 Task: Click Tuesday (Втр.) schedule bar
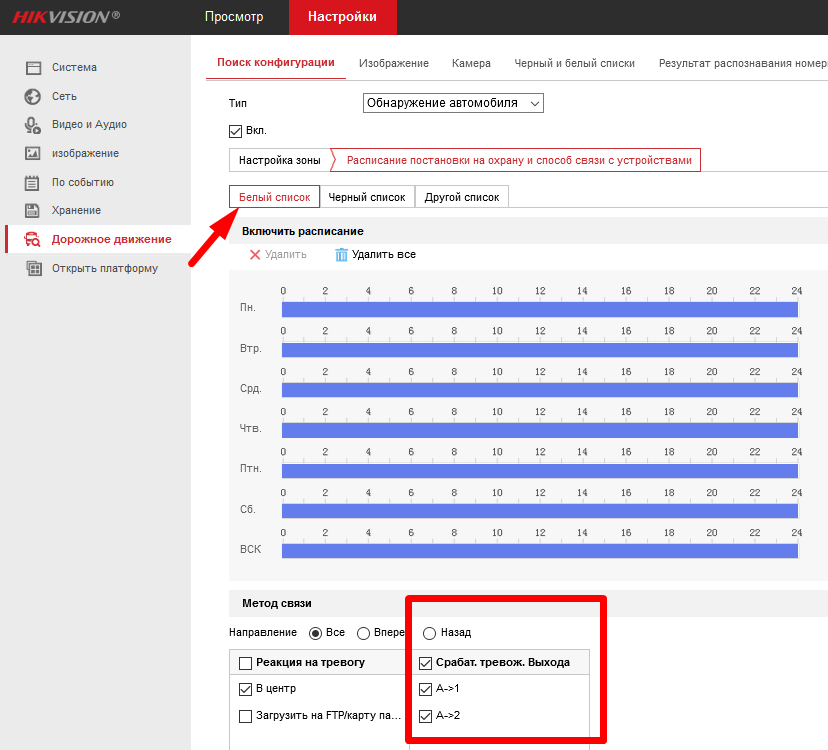point(540,350)
